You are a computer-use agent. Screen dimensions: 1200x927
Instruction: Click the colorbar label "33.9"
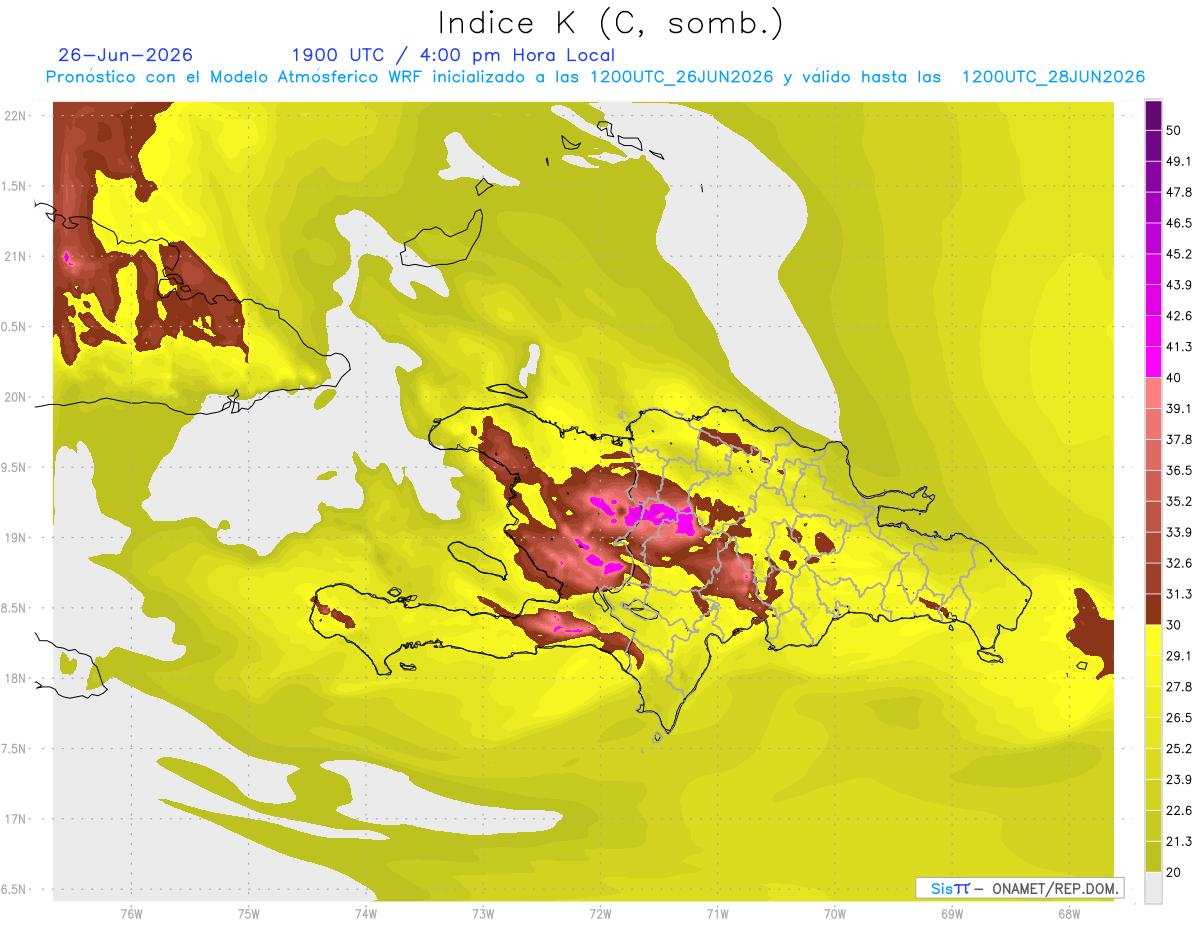(x=1179, y=532)
